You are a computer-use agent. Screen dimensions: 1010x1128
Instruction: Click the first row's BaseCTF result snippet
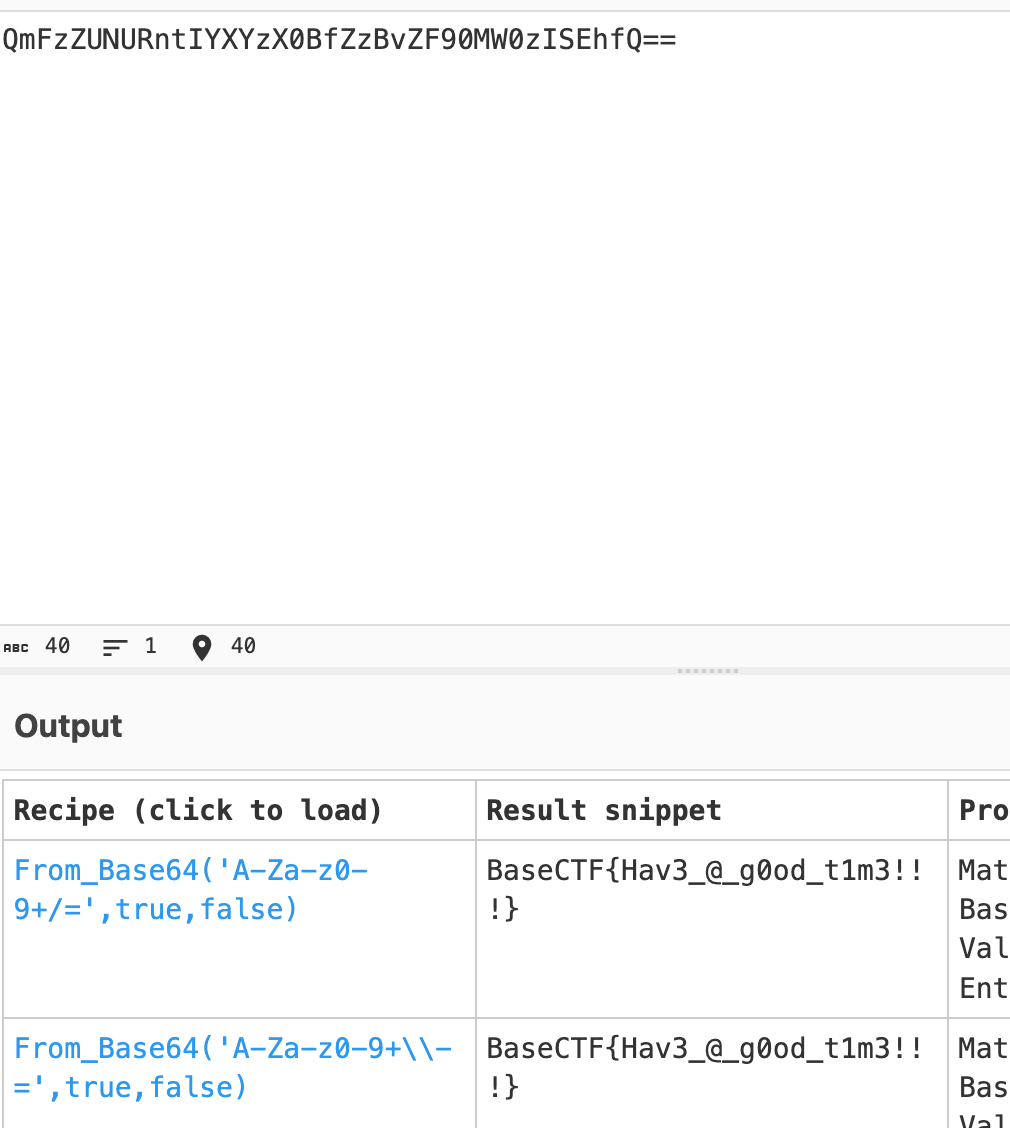coord(703,889)
